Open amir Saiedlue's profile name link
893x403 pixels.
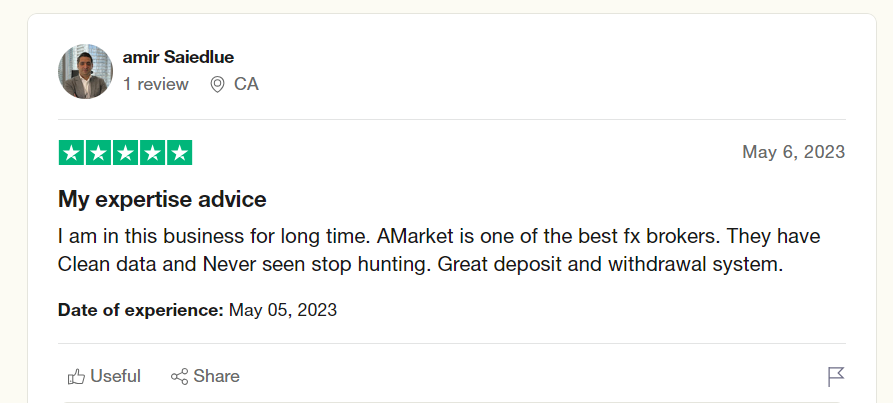(178, 57)
